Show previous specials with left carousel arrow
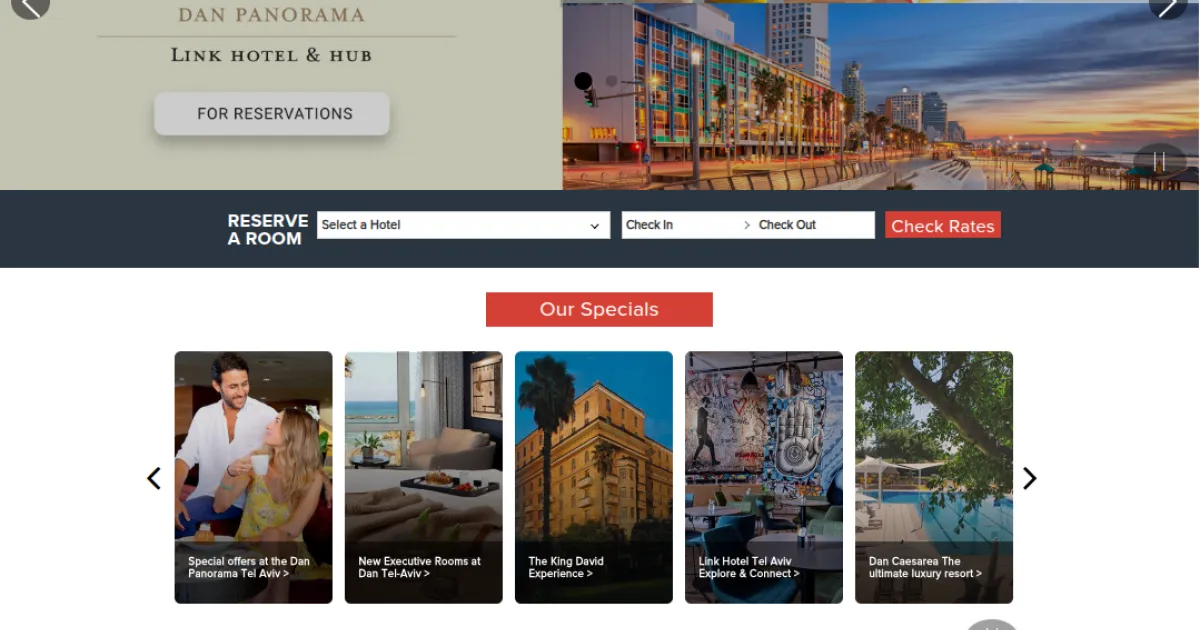The width and height of the screenshot is (1200, 630). (x=154, y=478)
